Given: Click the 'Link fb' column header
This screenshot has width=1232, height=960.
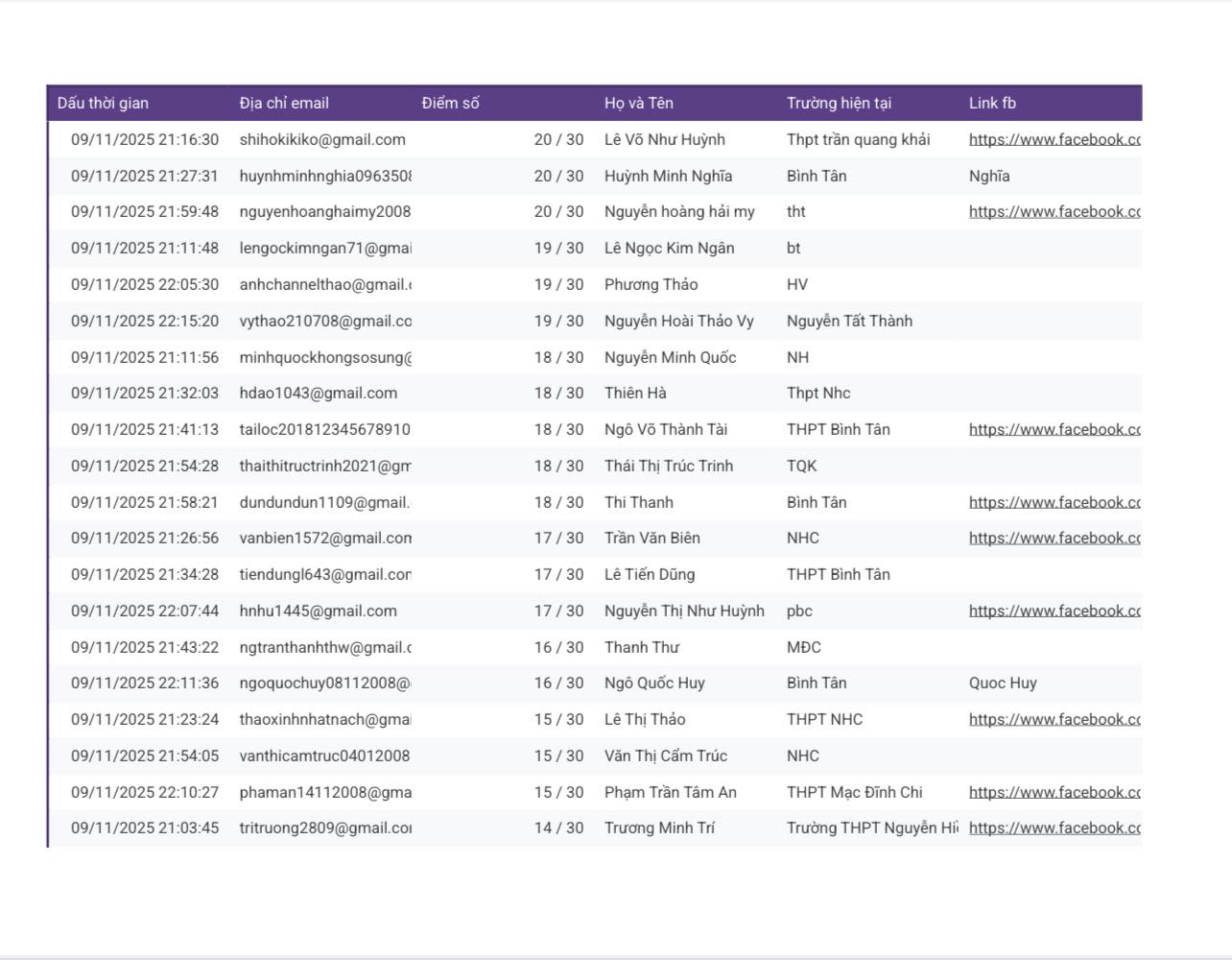Looking at the screenshot, I should coord(992,103).
